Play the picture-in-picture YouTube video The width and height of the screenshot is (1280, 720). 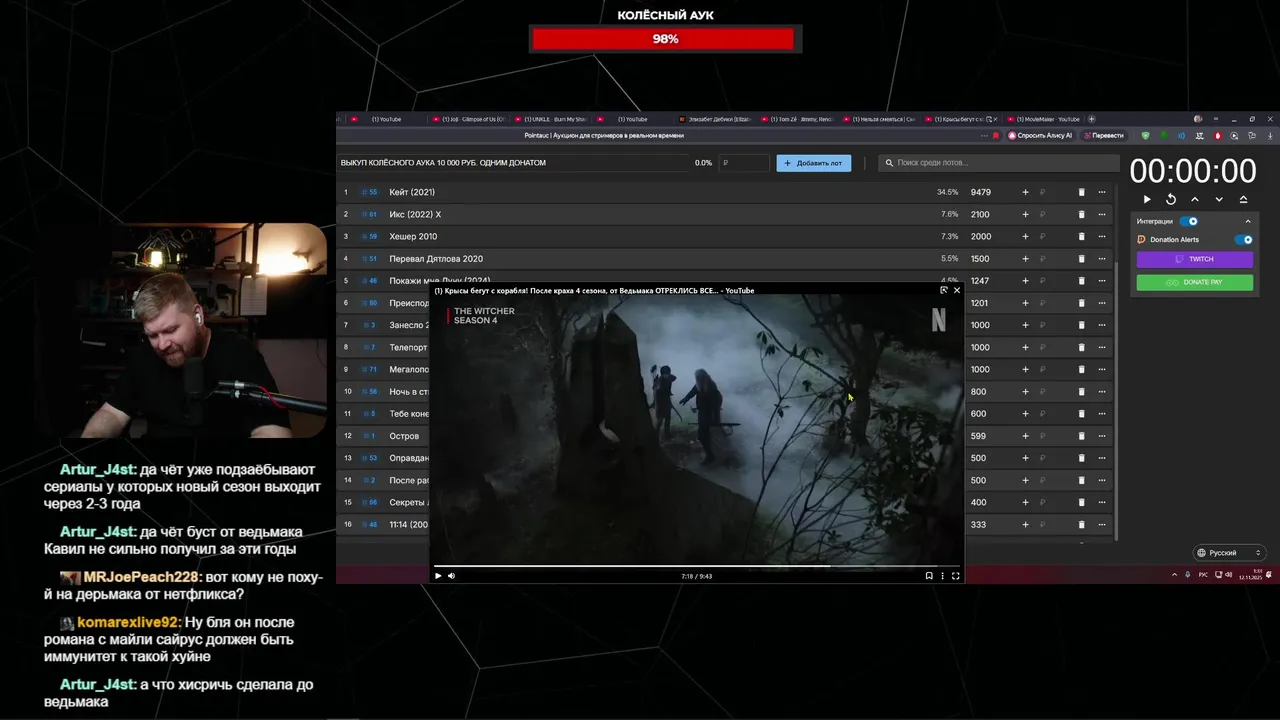[438, 576]
